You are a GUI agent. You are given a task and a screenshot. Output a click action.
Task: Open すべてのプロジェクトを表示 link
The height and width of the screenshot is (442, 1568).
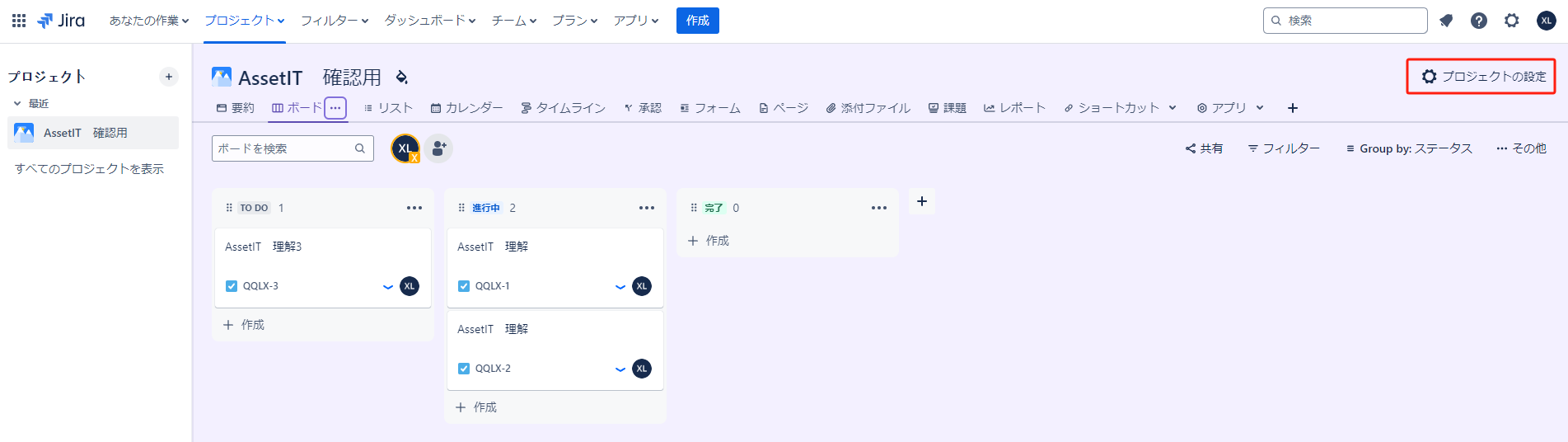tap(89, 169)
